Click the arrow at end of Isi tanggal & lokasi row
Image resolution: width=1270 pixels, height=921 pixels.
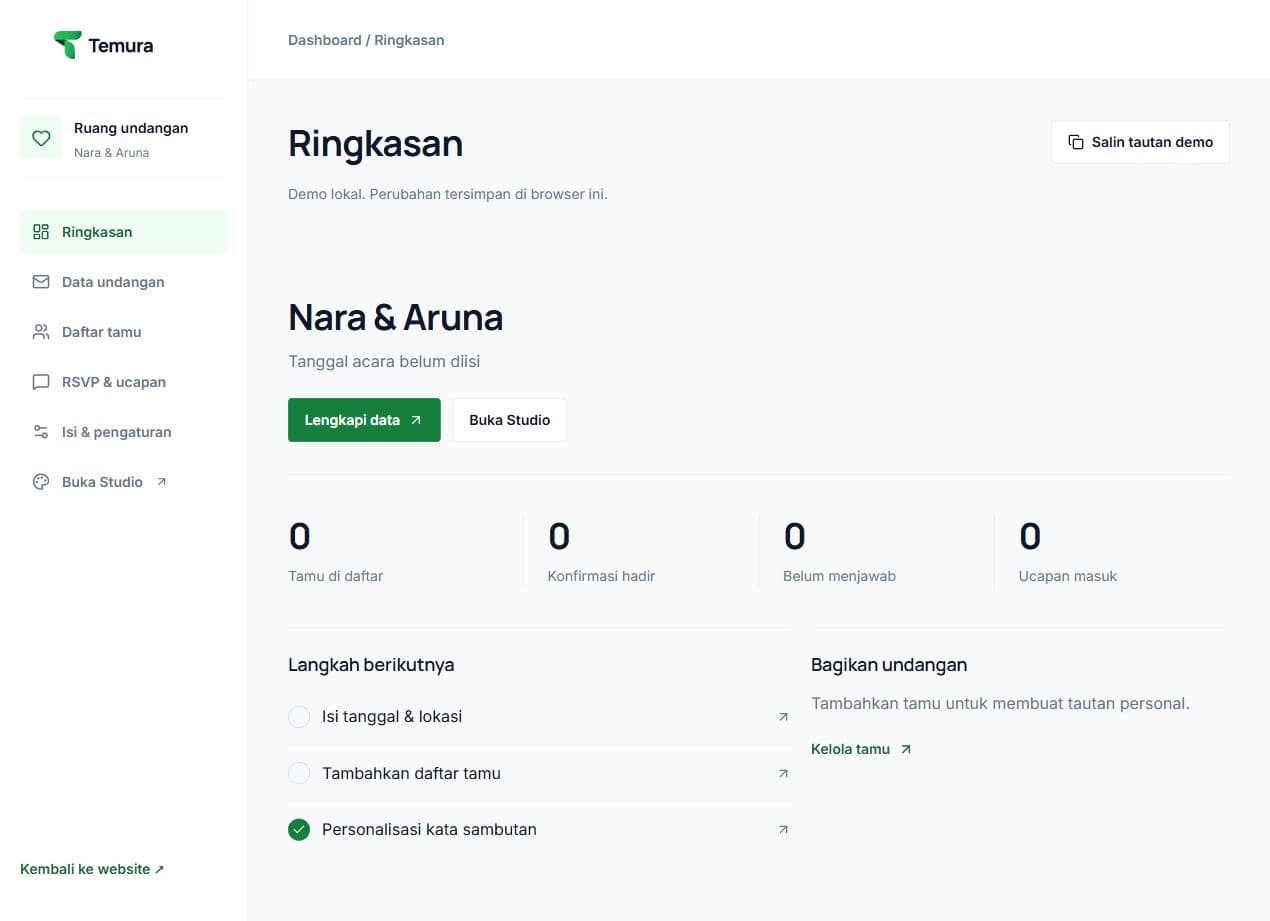click(x=783, y=717)
